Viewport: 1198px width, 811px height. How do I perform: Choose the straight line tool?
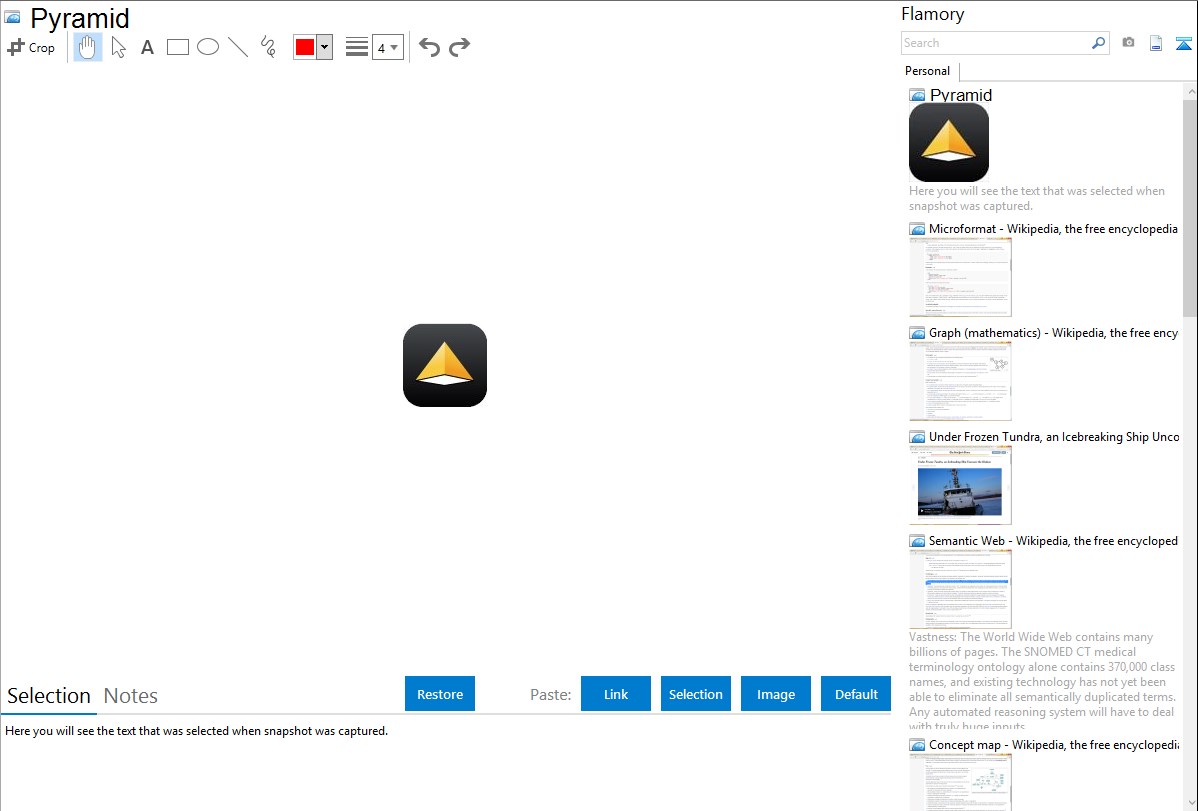tap(238, 47)
